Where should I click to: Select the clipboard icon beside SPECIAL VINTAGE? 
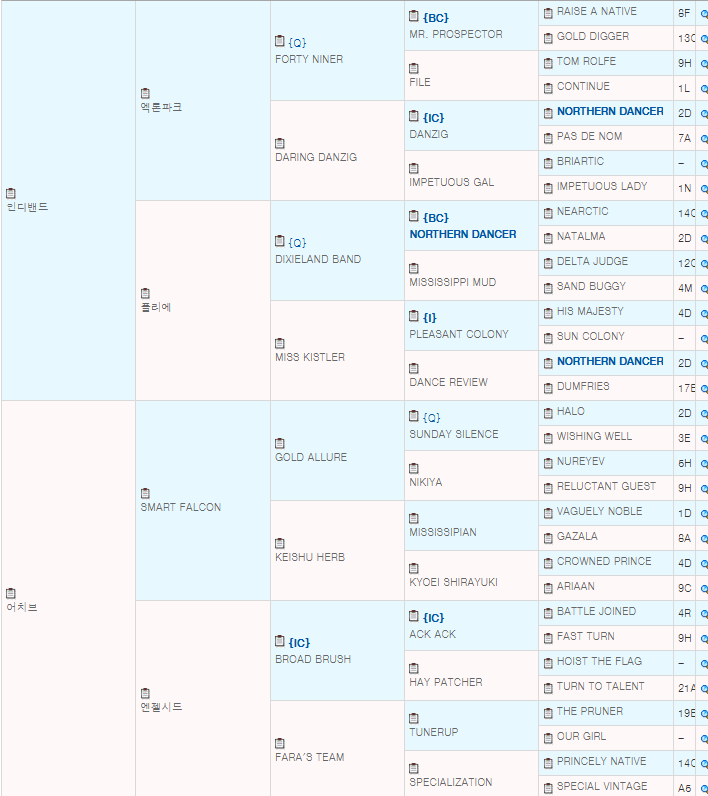click(x=548, y=787)
